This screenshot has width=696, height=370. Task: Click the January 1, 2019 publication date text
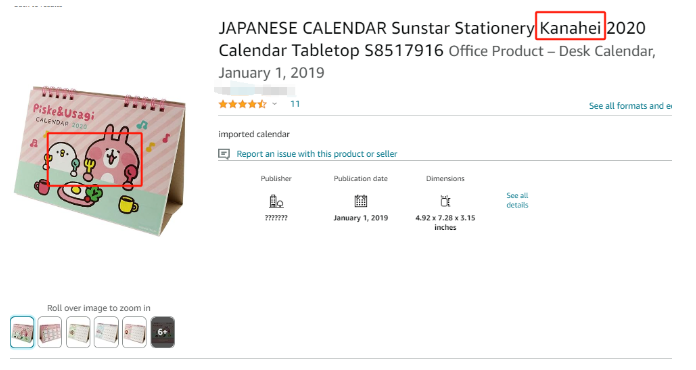click(x=360, y=218)
